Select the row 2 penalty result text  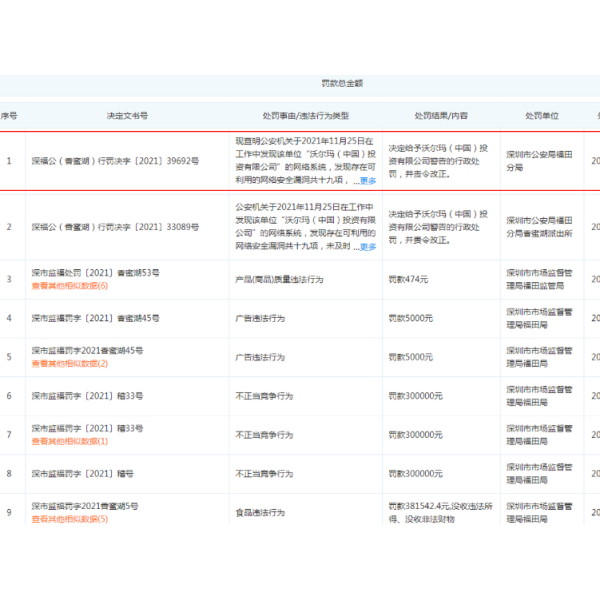pyautogui.click(x=438, y=227)
